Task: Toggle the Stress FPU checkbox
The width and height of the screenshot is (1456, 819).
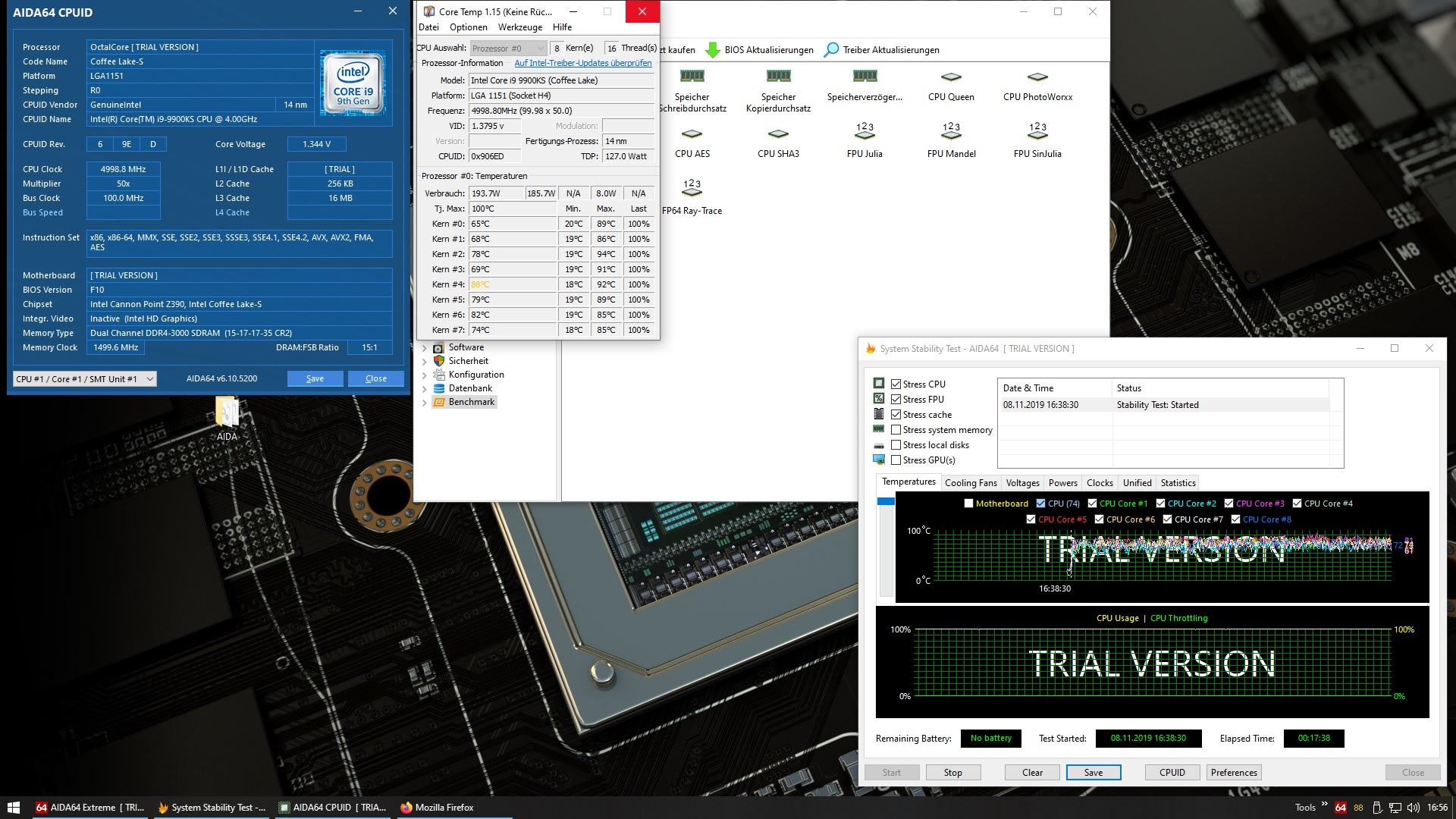Action: click(896, 400)
